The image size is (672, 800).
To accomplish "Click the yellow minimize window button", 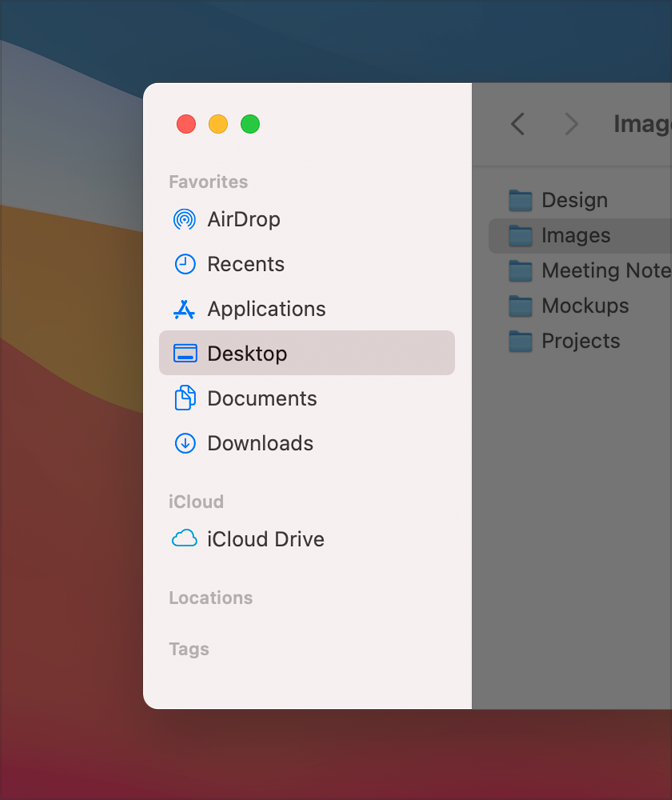I will [x=218, y=124].
